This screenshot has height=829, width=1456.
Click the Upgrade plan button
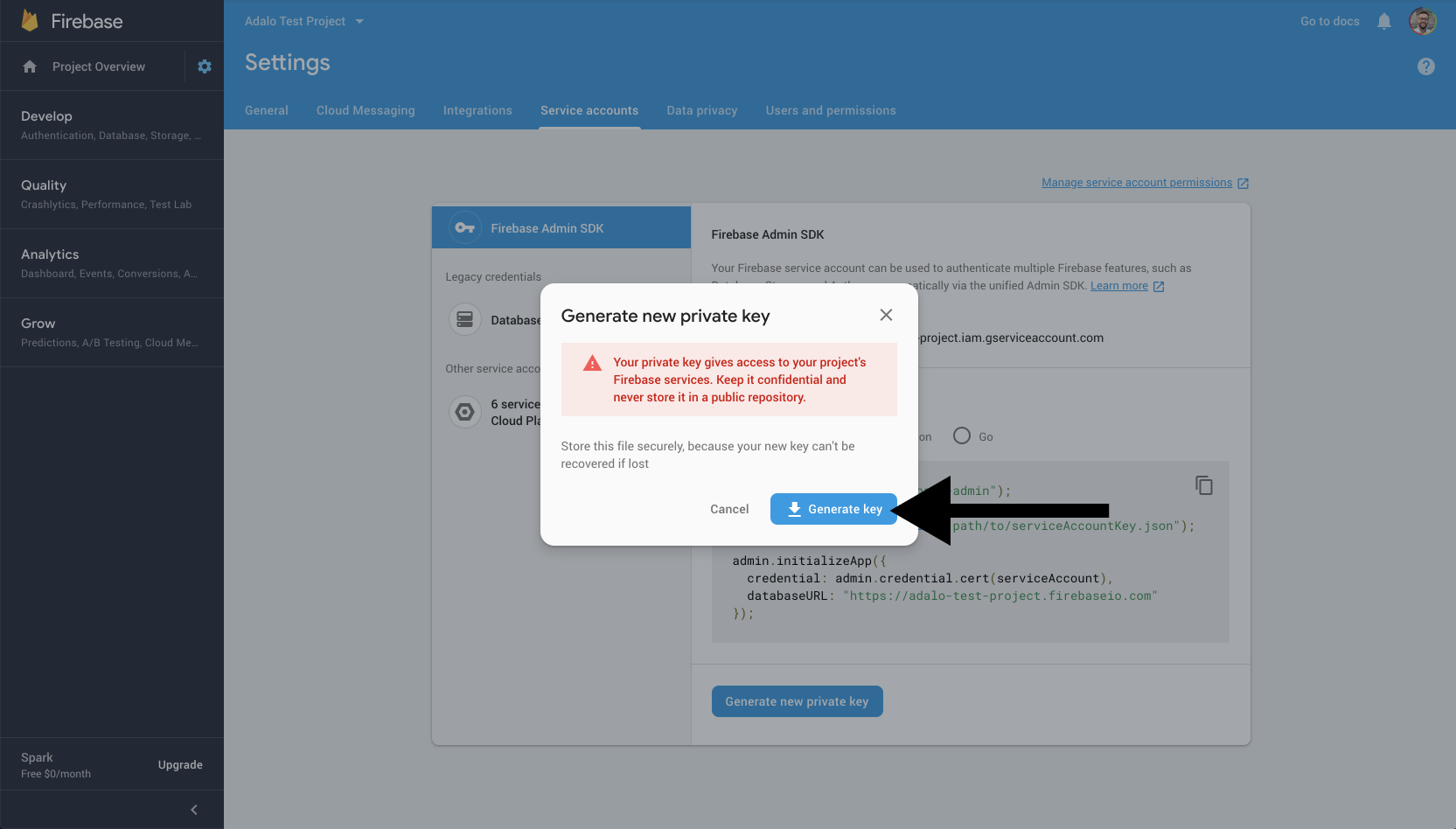pos(180,764)
